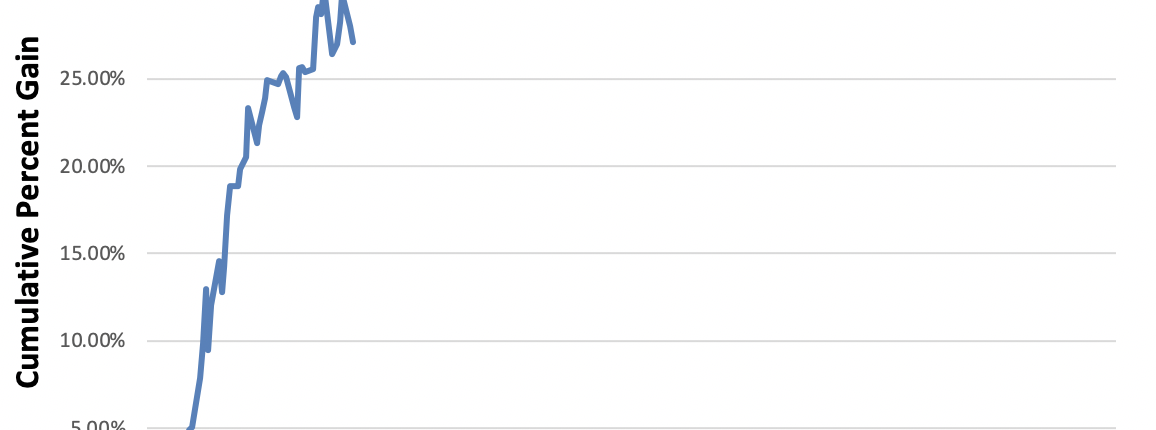Click the blue line's V-shaped dip above 25%
The image size is (1156, 430).
(x=333, y=53)
